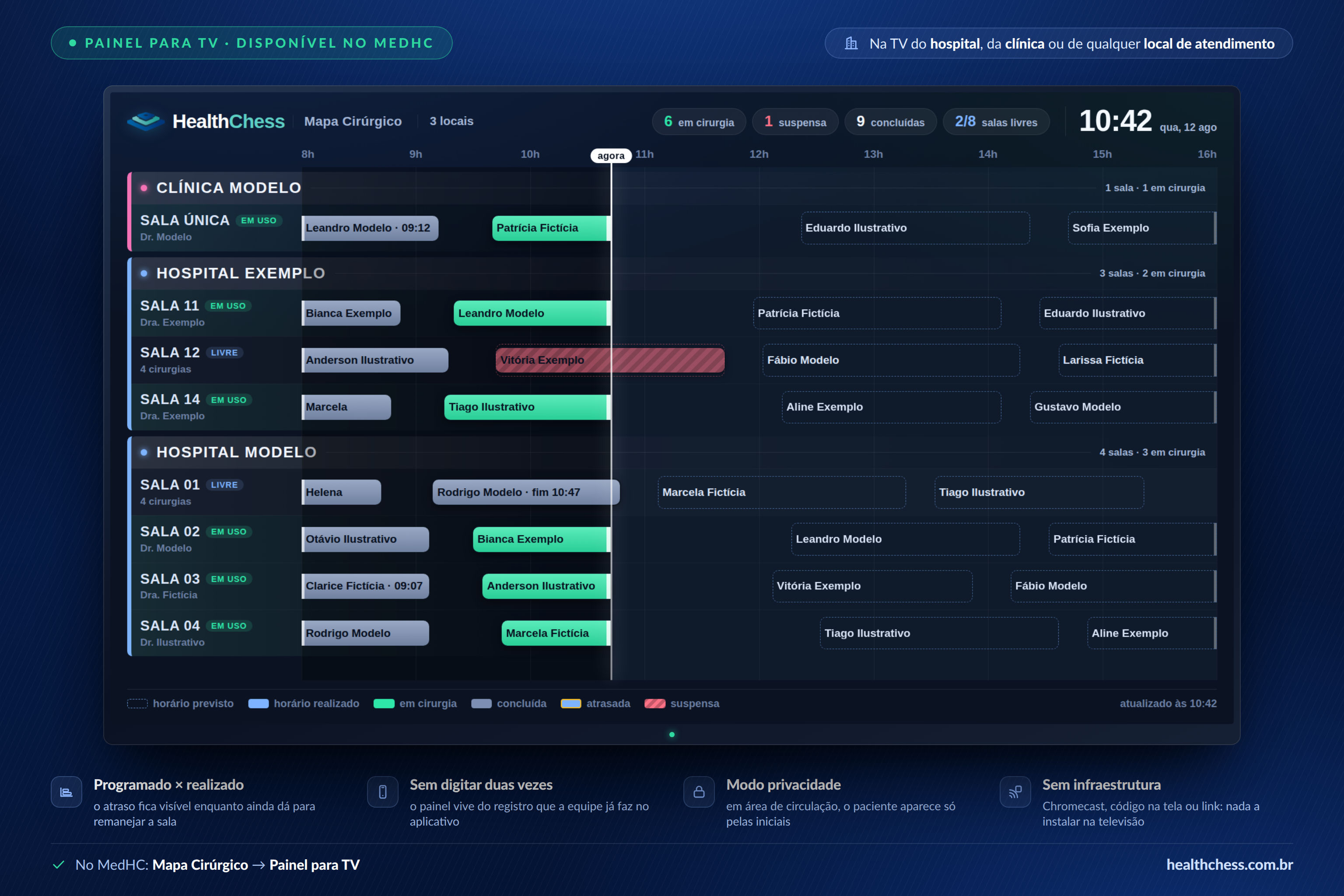Click the blue dot beside Hospital Modelo
The height and width of the screenshot is (896, 1344).
pyautogui.click(x=144, y=452)
